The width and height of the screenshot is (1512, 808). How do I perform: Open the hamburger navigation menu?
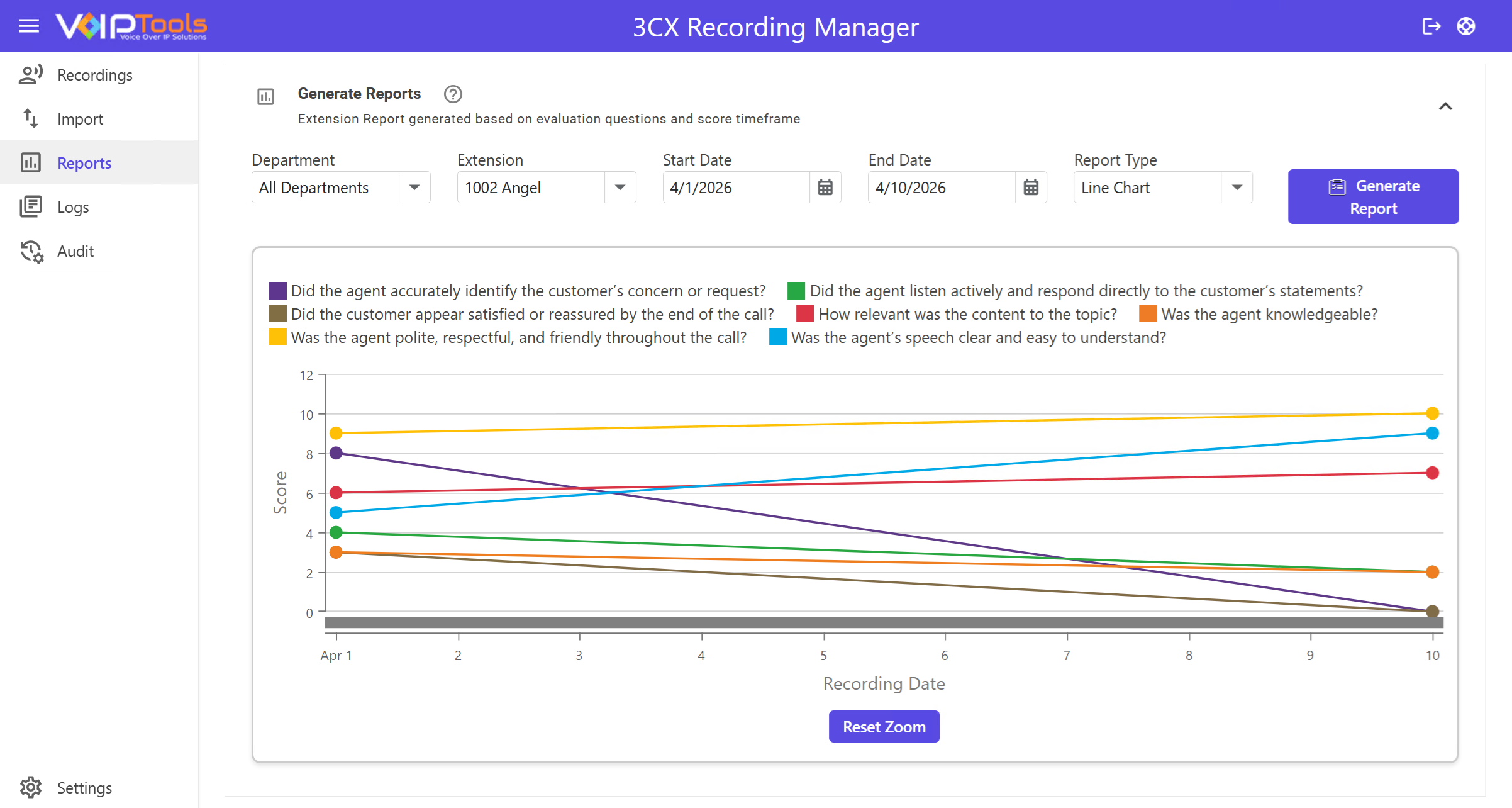(29, 26)
